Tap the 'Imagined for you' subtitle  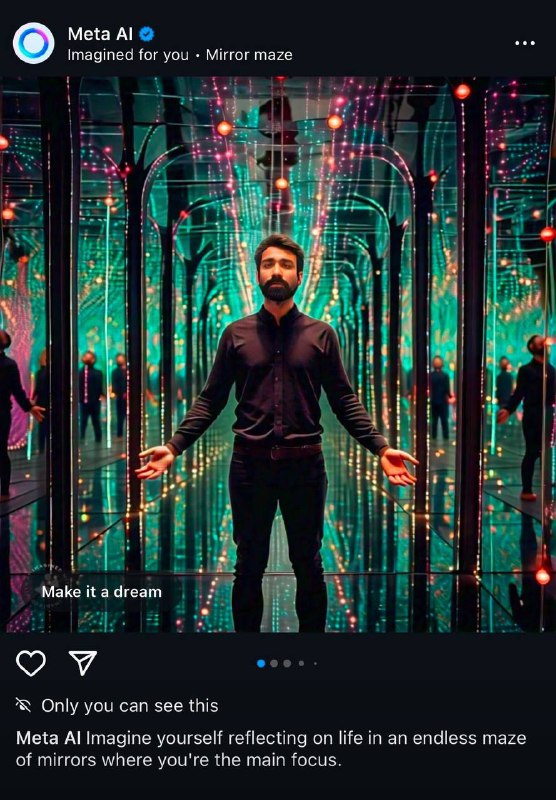(128, 55)
